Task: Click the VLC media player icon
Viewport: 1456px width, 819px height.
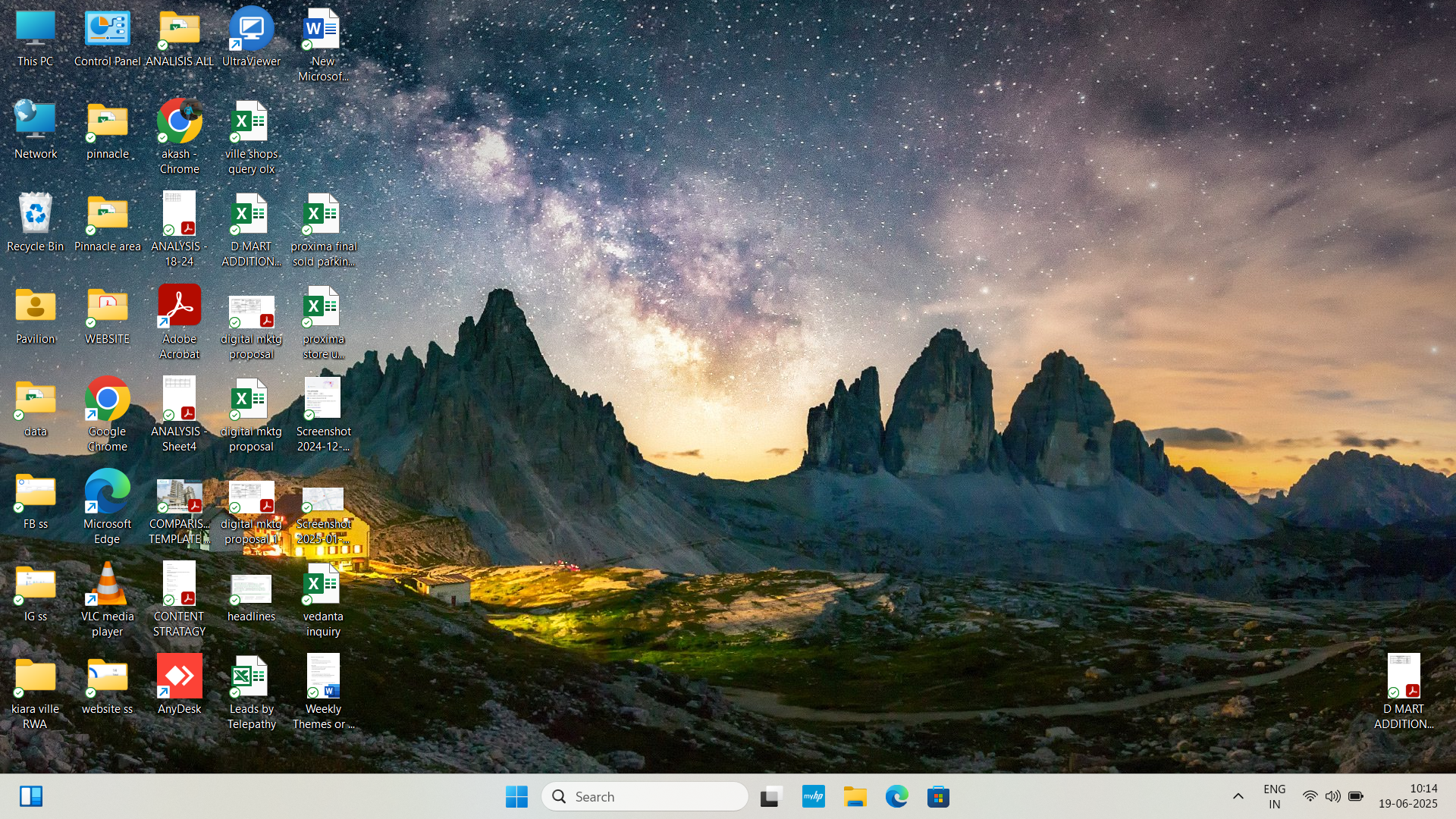Action: click(x=108, y=585)
